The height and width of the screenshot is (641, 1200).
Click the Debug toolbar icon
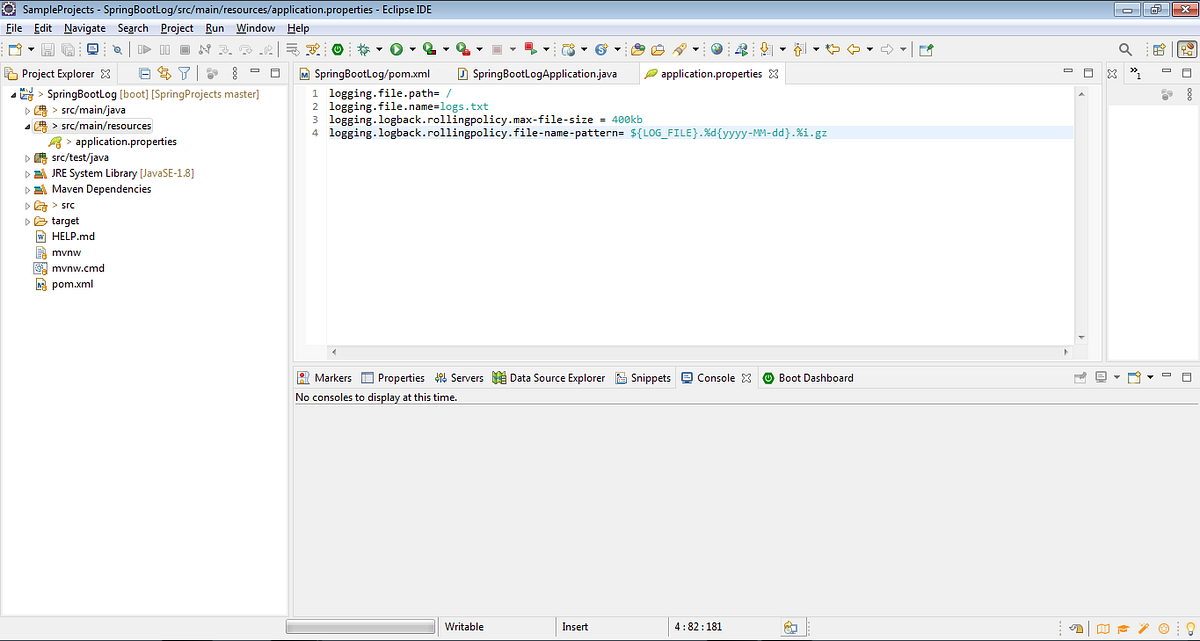[x=363, y=49]
